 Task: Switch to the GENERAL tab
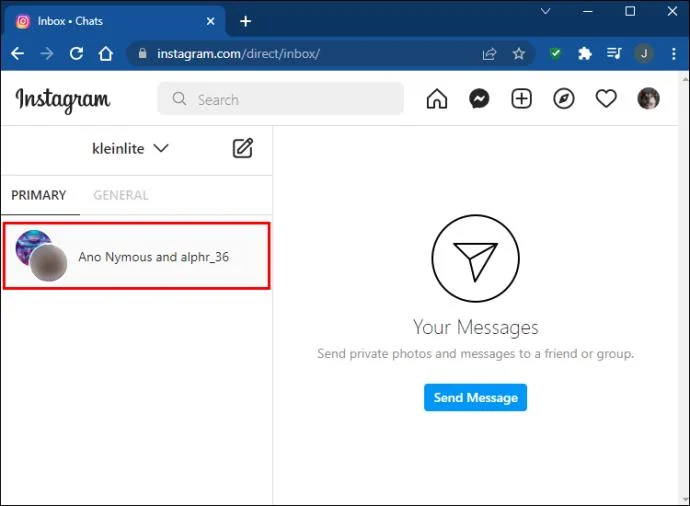pos(121,195)
